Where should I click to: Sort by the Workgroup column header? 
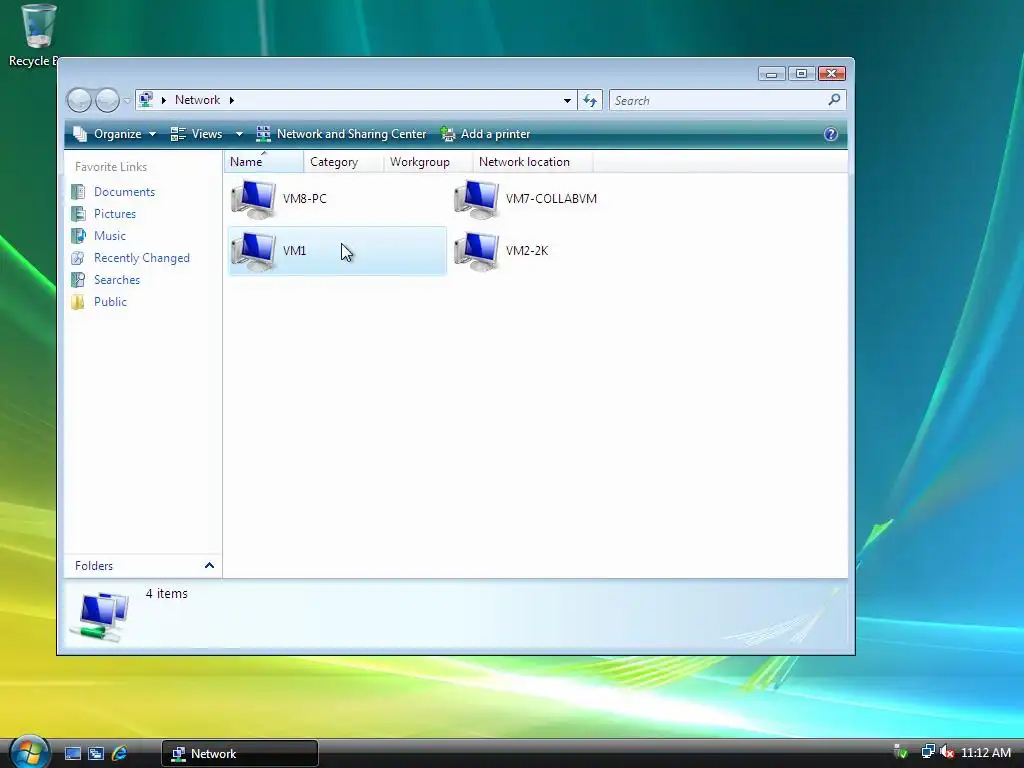[428, 162]
